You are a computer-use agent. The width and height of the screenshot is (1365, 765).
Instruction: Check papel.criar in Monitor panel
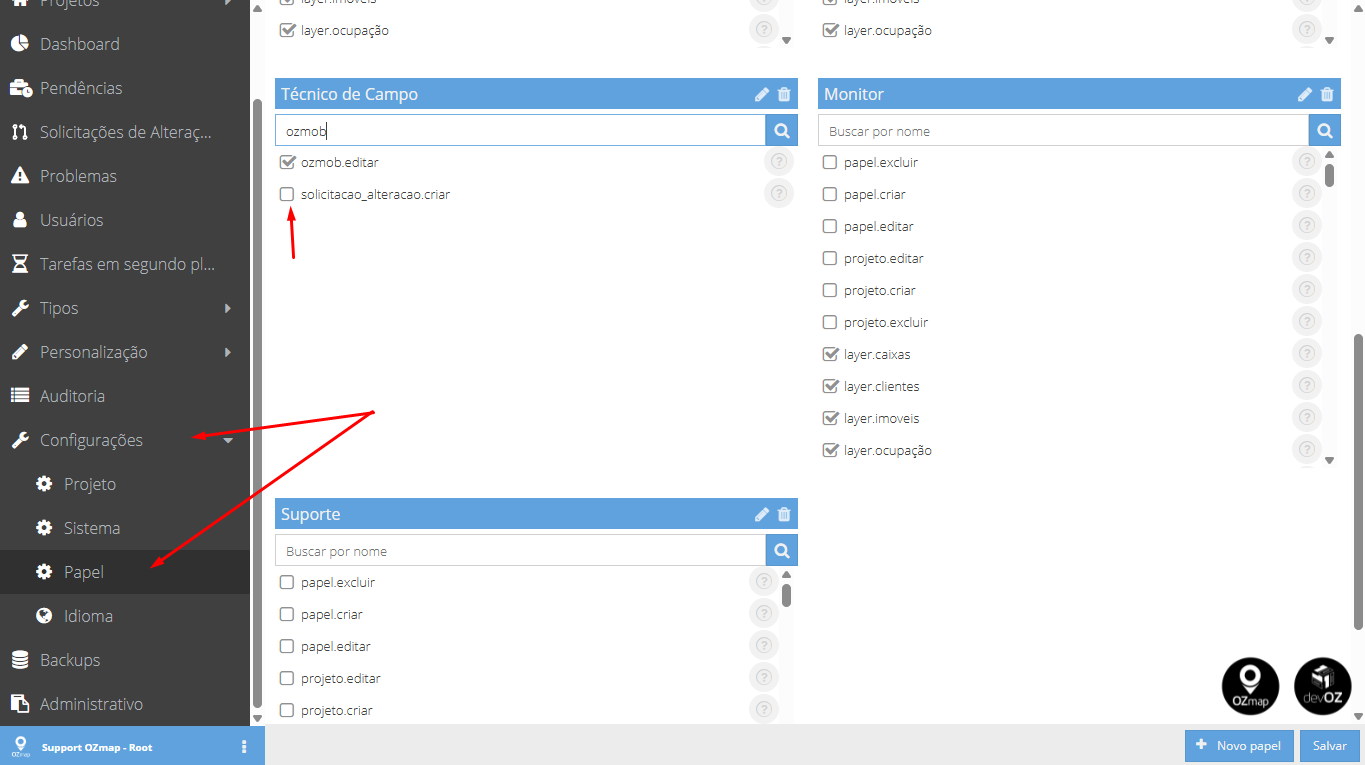[829, 194]
